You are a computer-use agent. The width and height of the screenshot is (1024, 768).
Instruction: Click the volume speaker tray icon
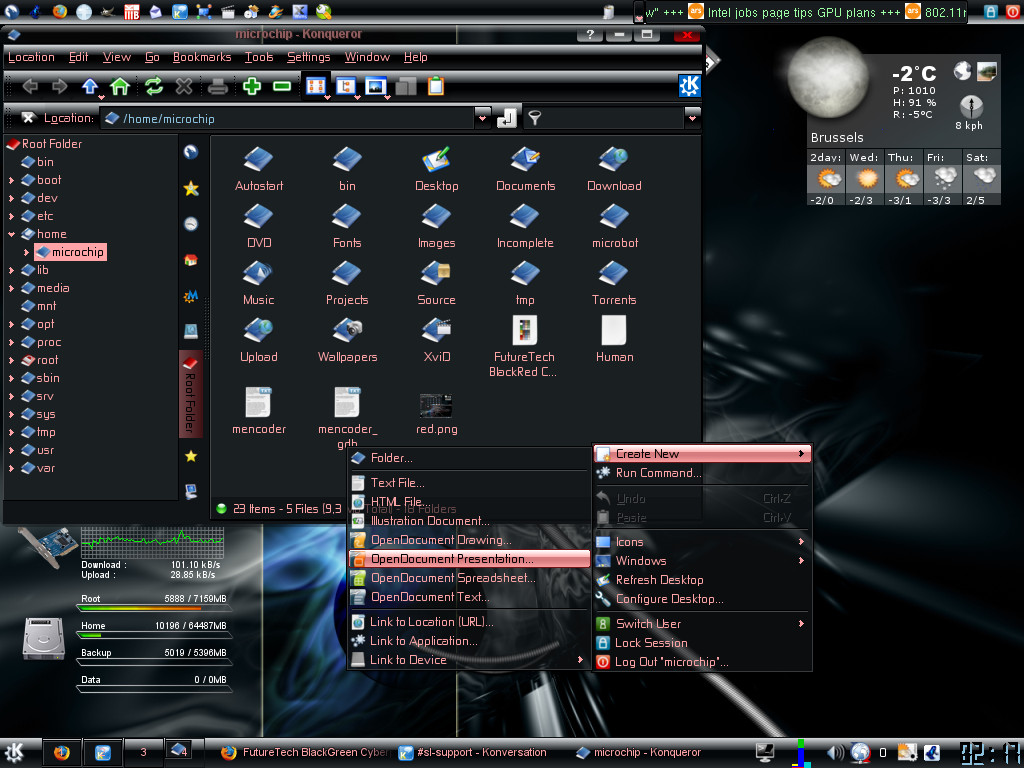[x=835, y=753]
